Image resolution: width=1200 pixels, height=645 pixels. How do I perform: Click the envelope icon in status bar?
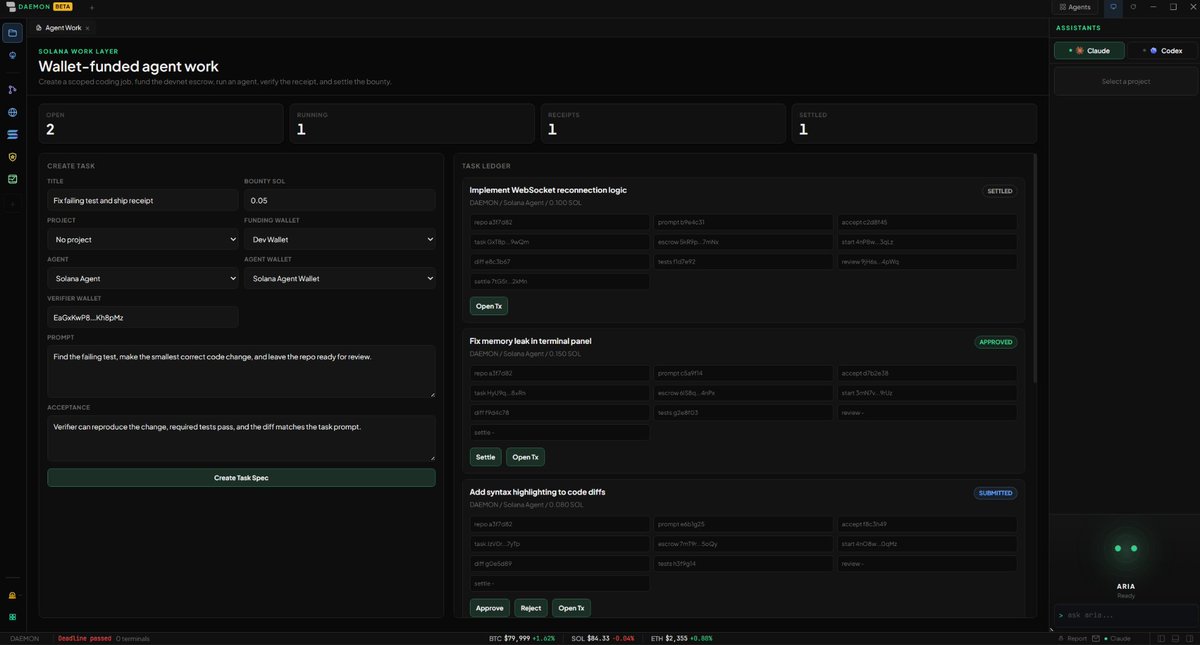(x=1096, y=638)
